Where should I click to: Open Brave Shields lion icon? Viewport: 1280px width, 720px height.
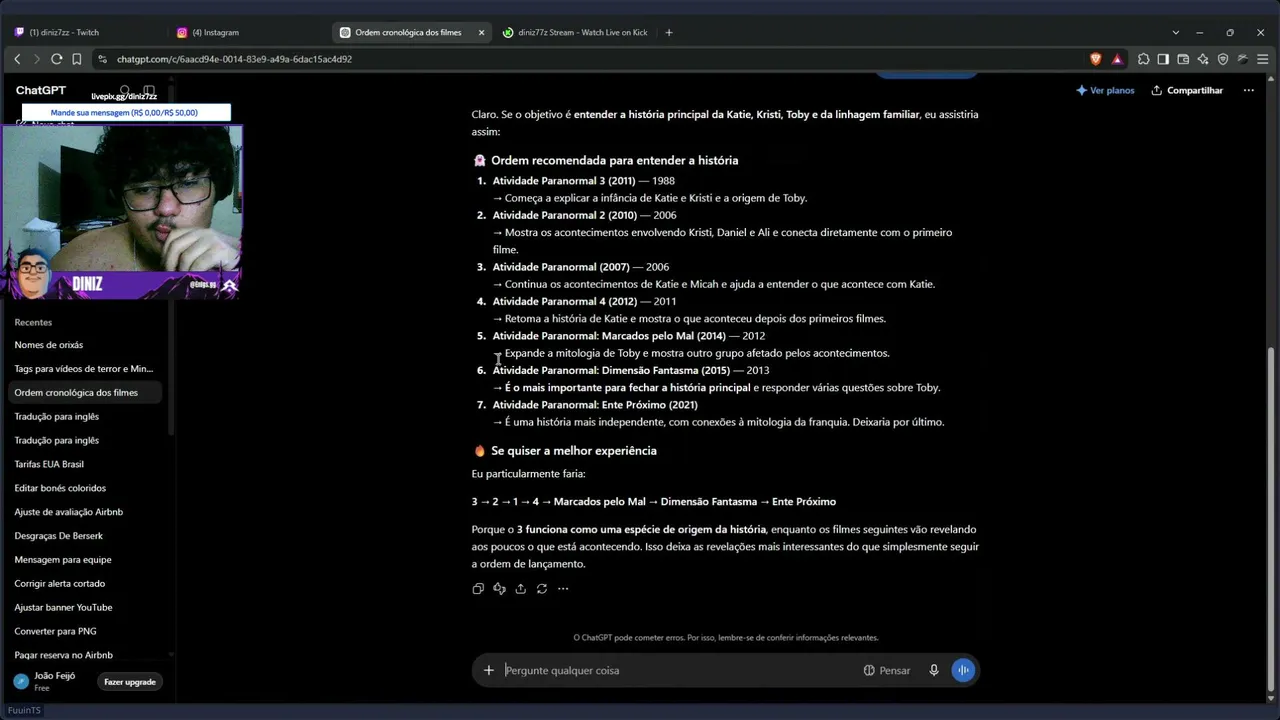pos(1096,59)
